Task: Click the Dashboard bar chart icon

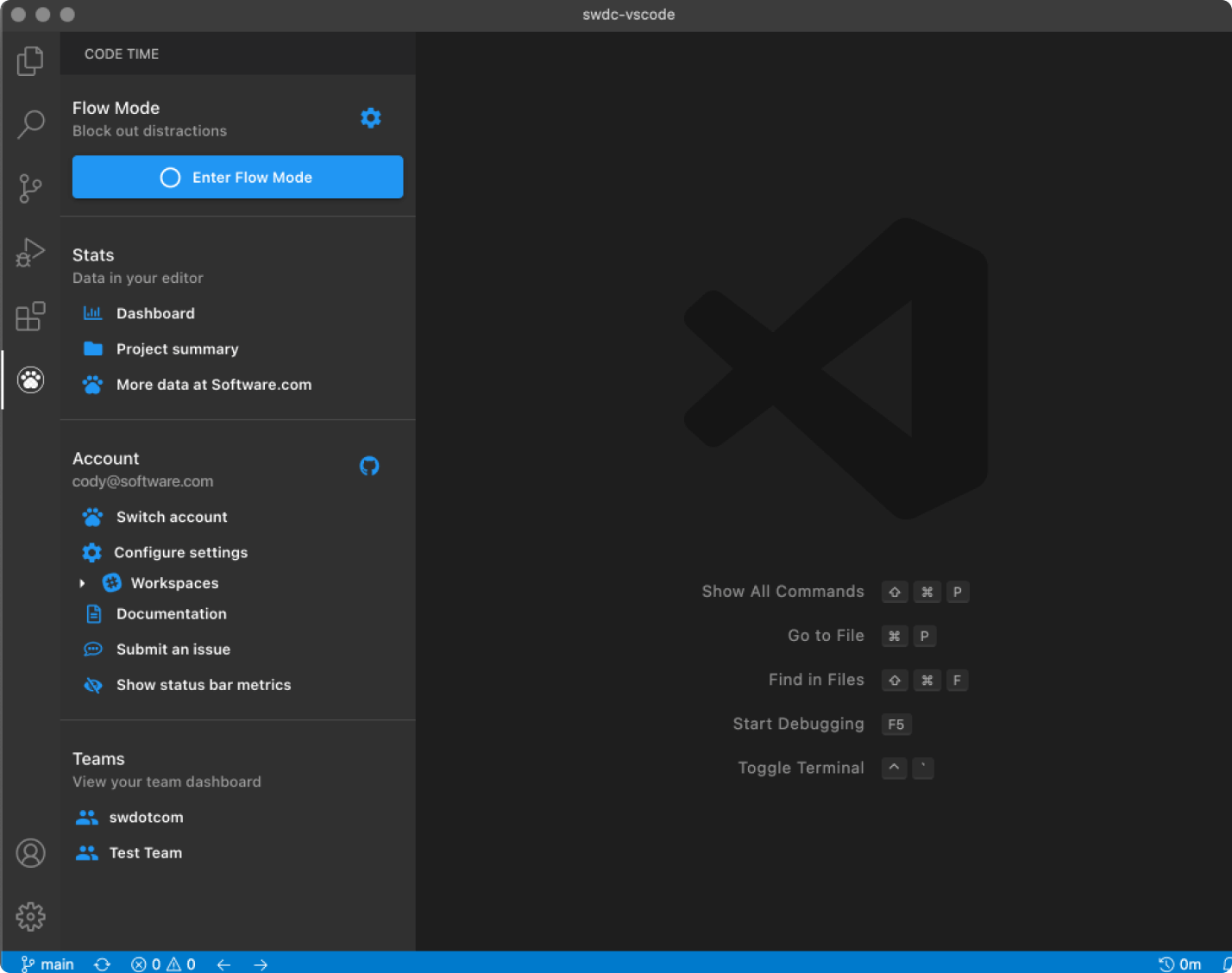Action: coord(92,313)
